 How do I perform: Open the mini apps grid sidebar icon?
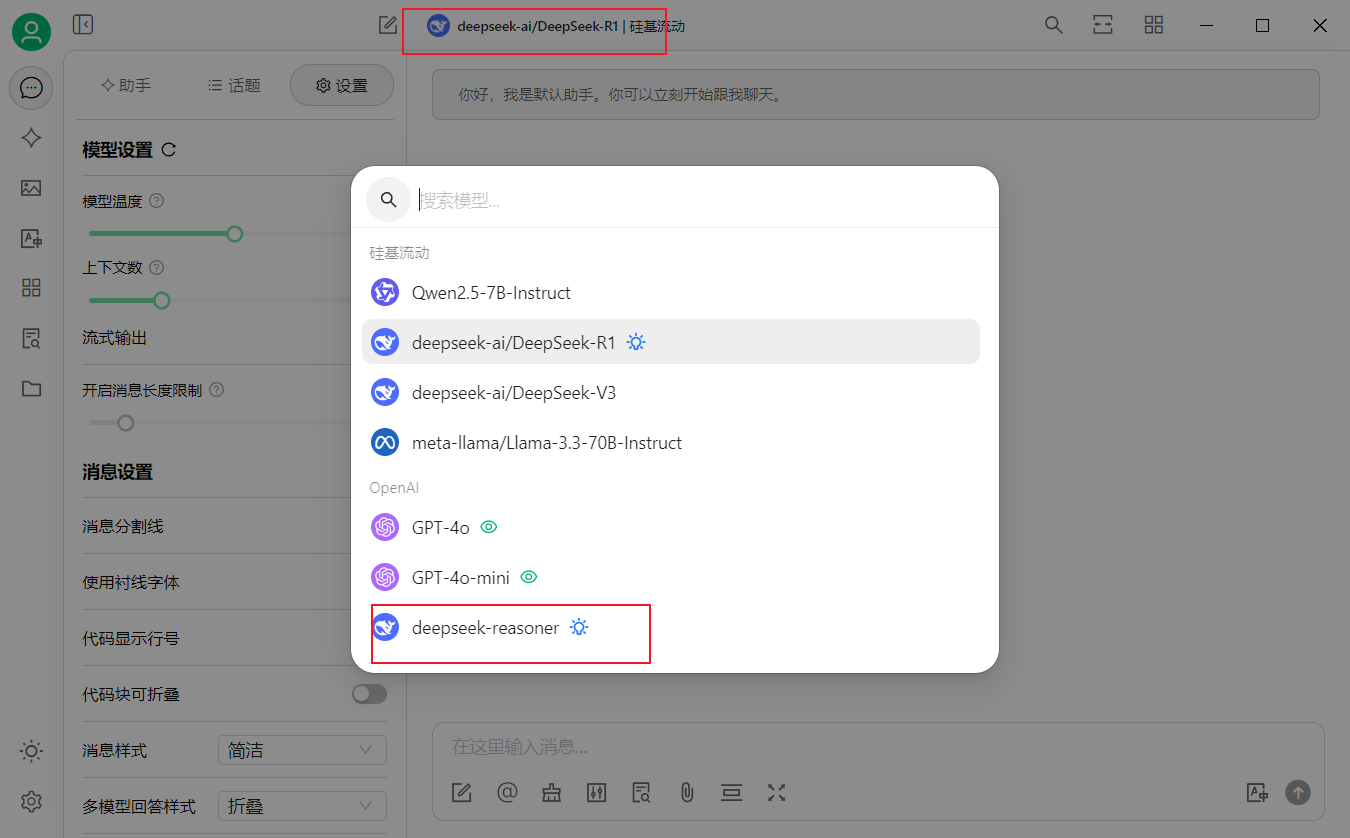click(x=31, y=288)
